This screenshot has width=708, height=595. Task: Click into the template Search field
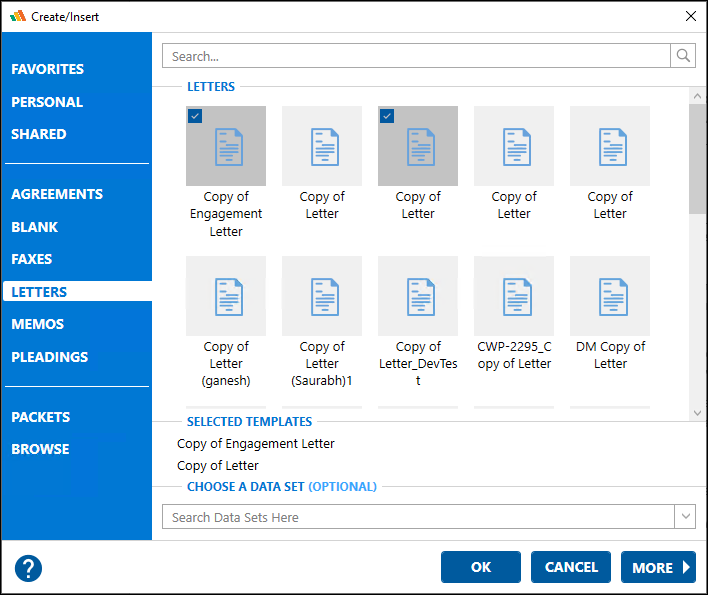click(416, 56)
